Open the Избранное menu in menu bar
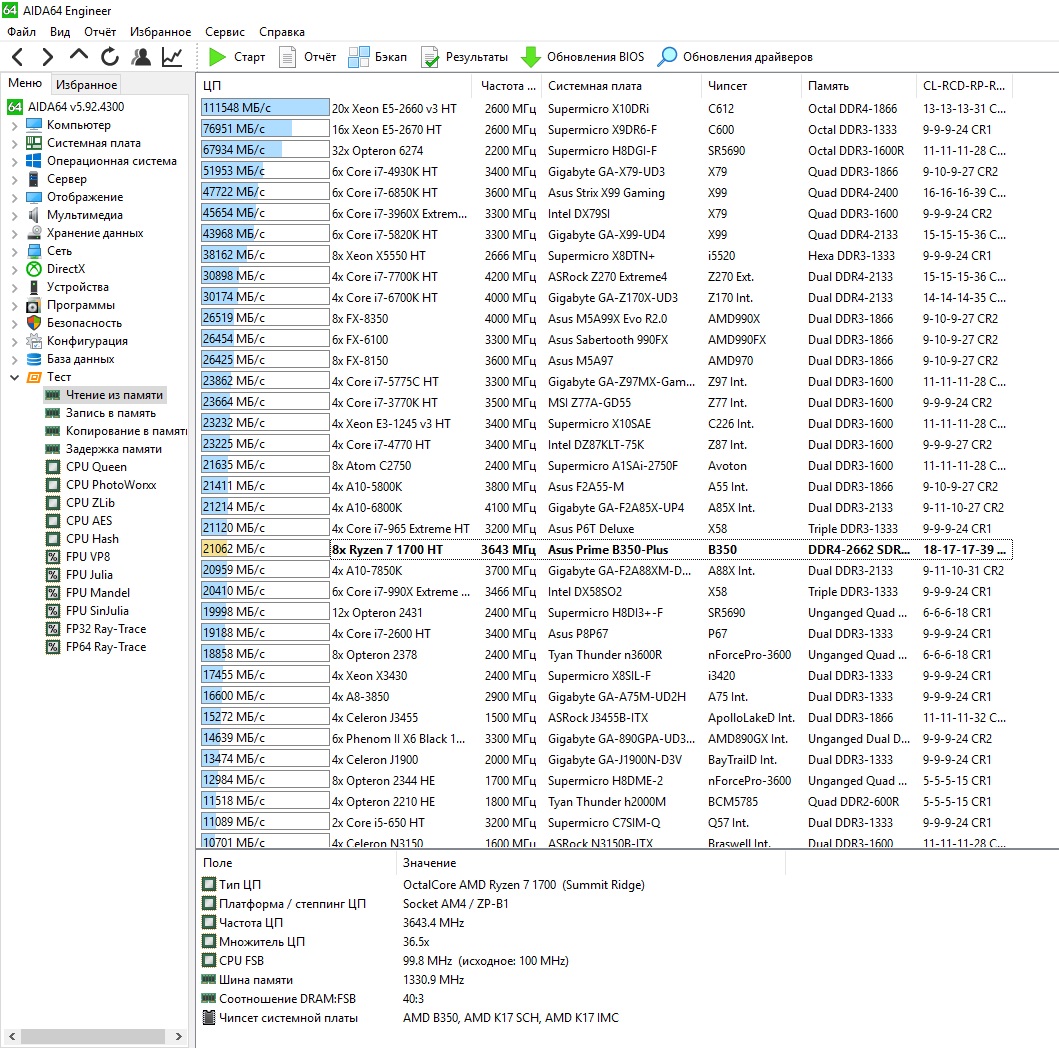This screenshot has width=1059, height=1048. [160, 32]
